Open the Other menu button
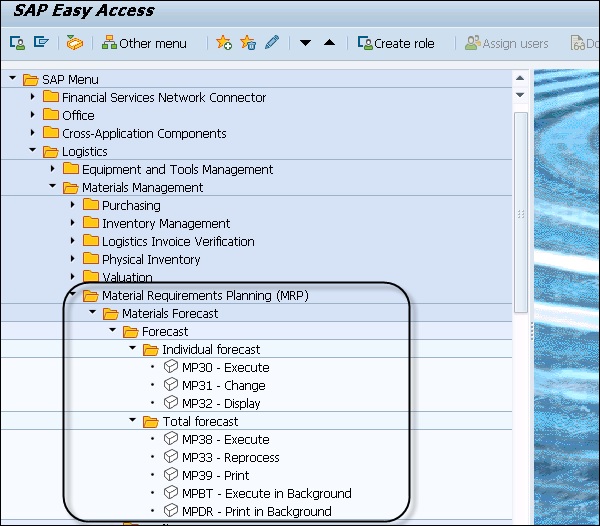 (144, 44)
